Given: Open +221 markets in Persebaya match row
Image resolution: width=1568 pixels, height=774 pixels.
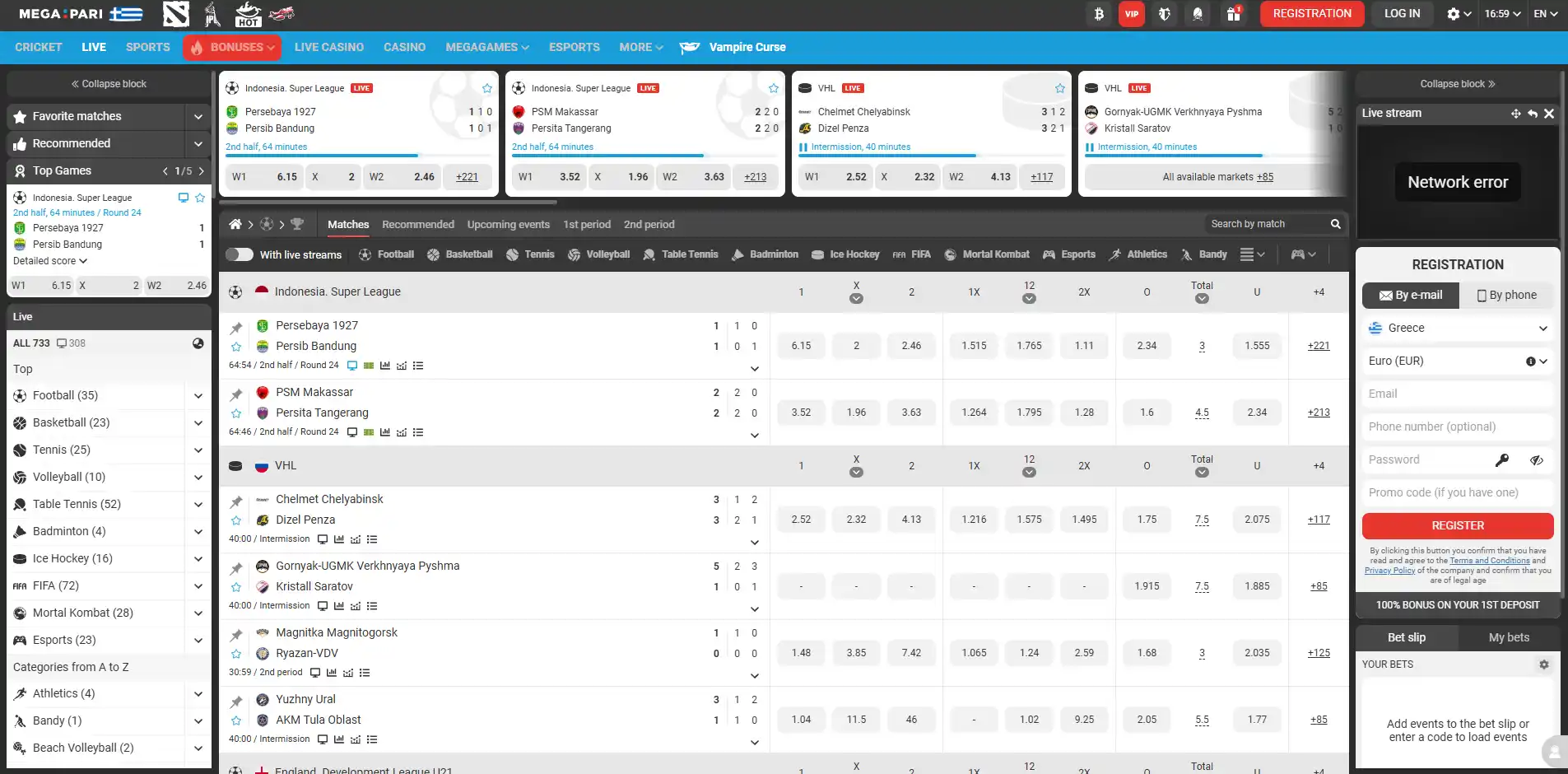Looking at the screenshot, I should pos(1319,347).
